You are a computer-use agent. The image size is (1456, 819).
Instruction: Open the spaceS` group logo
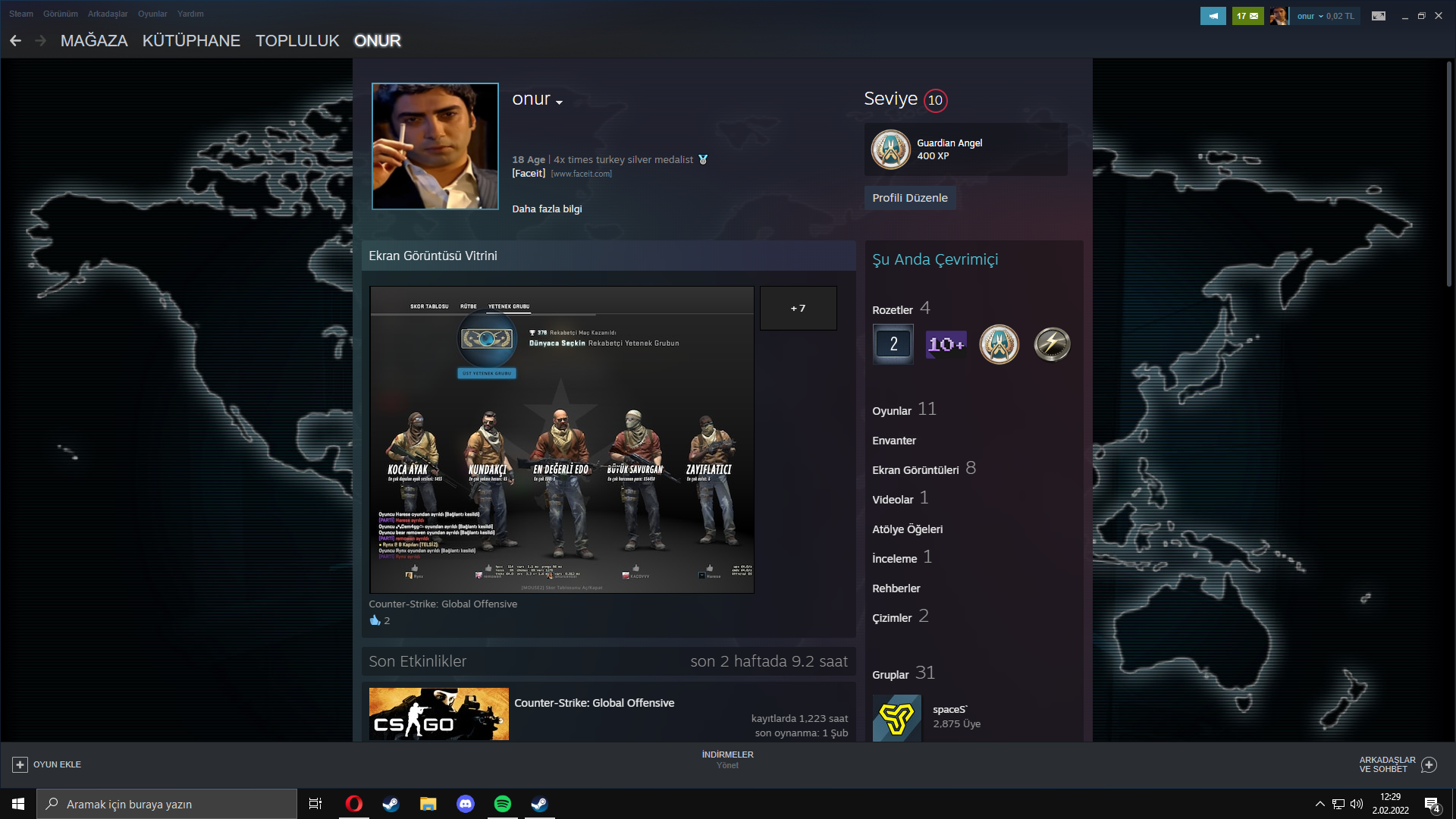[897, 717]
